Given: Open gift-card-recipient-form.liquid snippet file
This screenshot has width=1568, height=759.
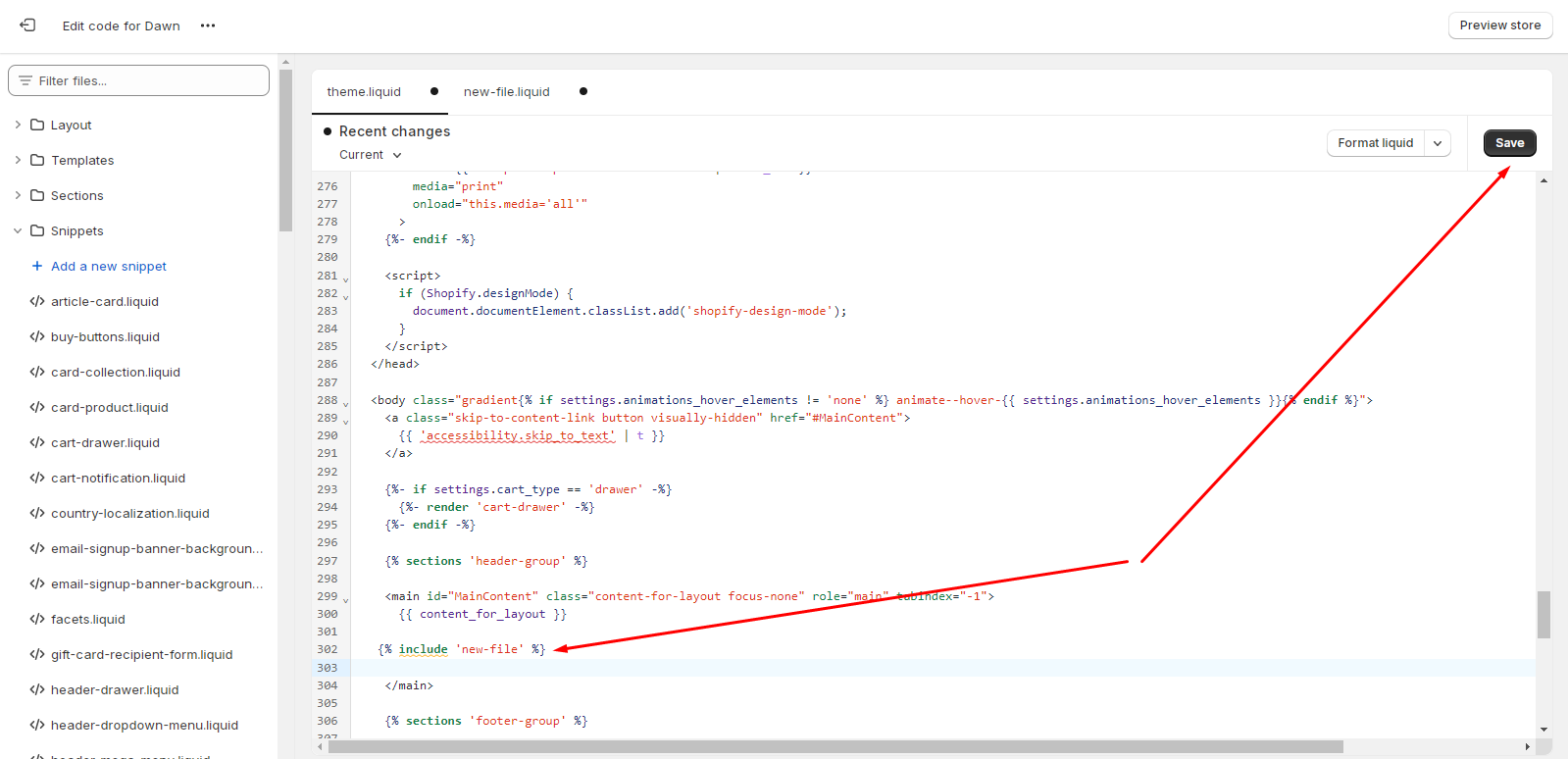Looking at the screenshot, I should tap(142, 654).
